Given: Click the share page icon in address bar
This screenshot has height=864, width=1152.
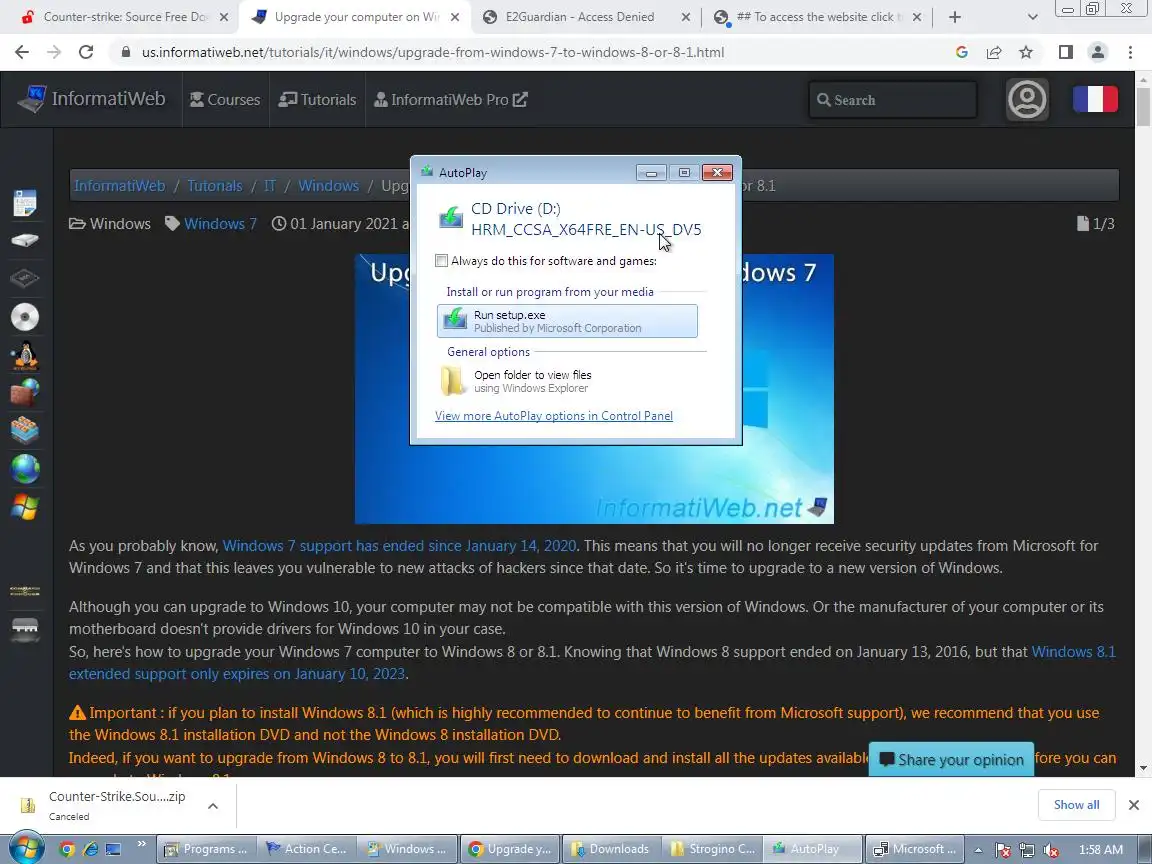Looking at the screenshot, I should [x=994, y=52].
